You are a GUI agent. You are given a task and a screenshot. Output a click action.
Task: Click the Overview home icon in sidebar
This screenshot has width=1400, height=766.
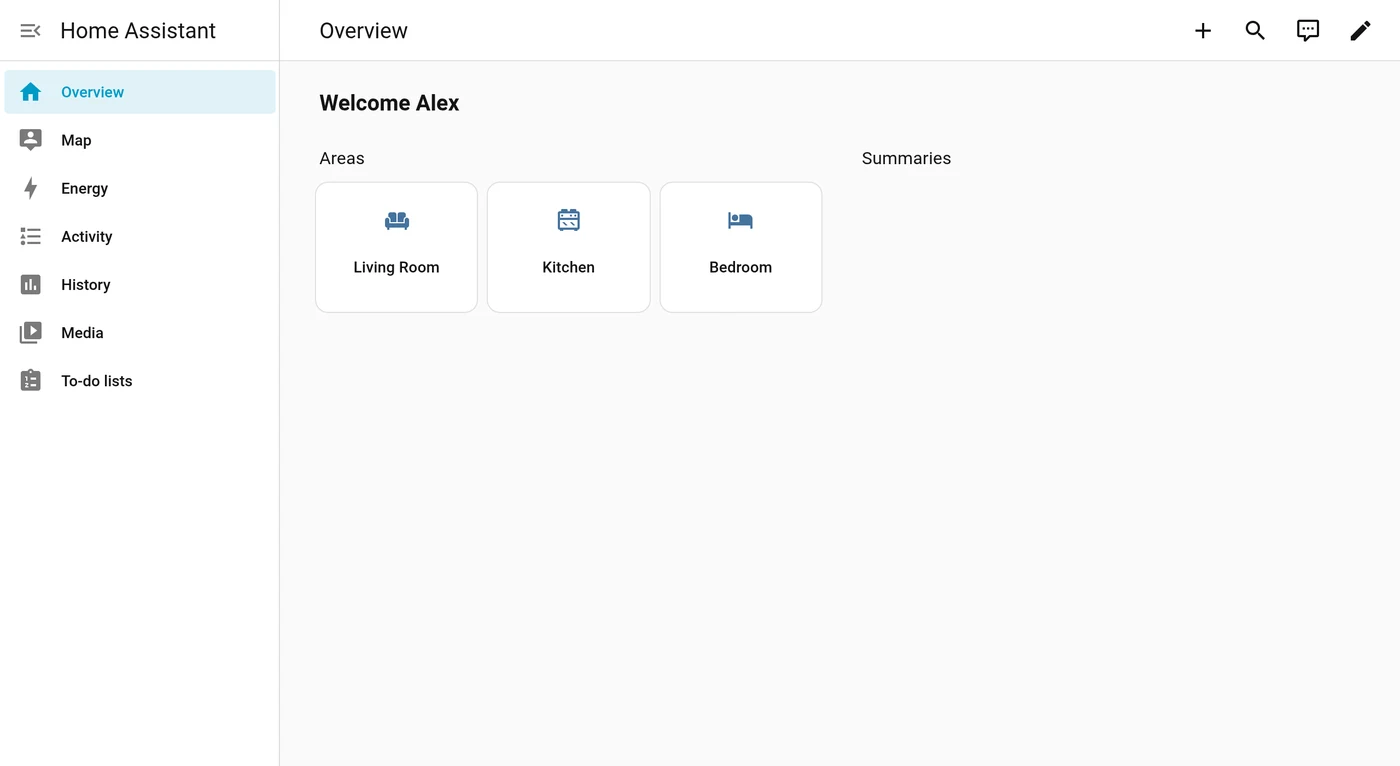tap(31, 92)
